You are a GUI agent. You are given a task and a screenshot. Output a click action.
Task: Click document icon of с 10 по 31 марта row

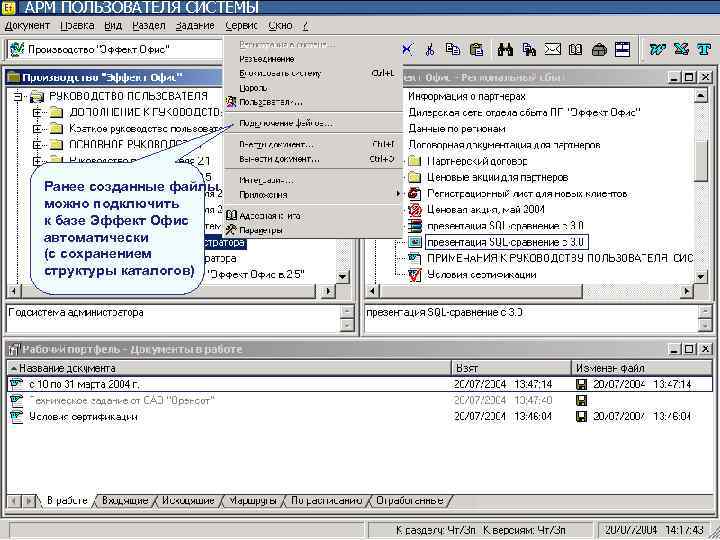pyautogui.click(x=17, y=383)
